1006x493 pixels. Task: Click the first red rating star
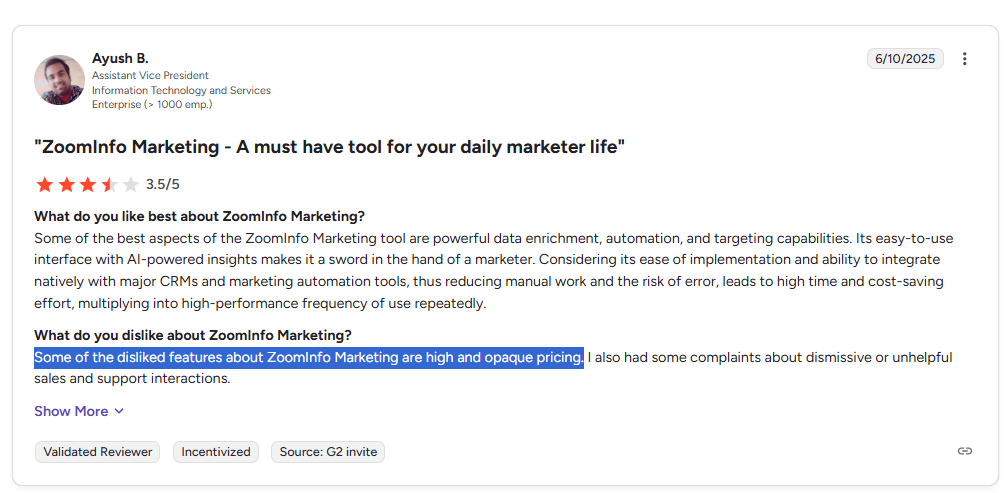tap(45, 185)
